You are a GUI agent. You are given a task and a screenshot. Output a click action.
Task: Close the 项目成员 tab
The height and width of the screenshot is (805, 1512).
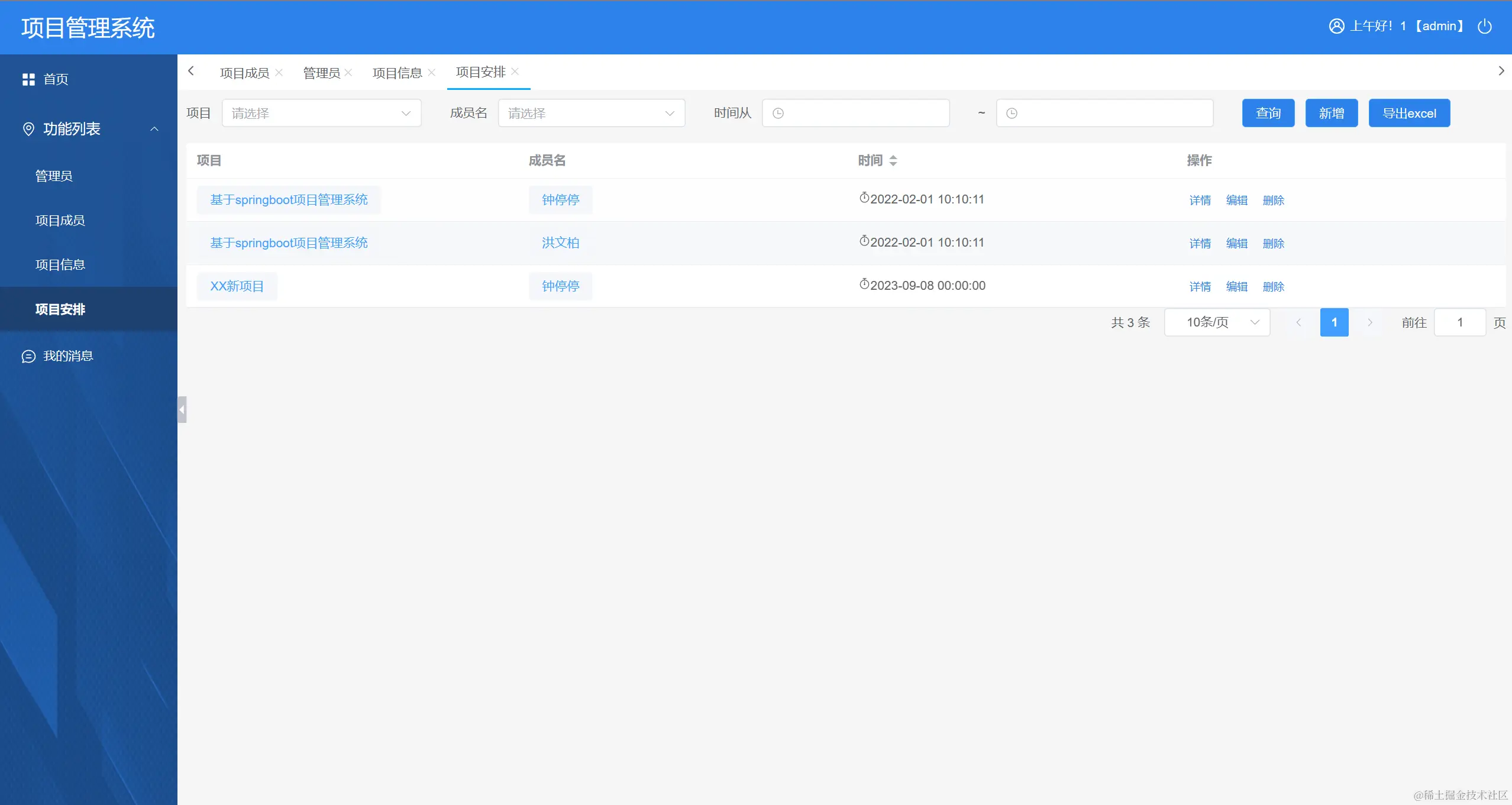[x=279, y=72]
